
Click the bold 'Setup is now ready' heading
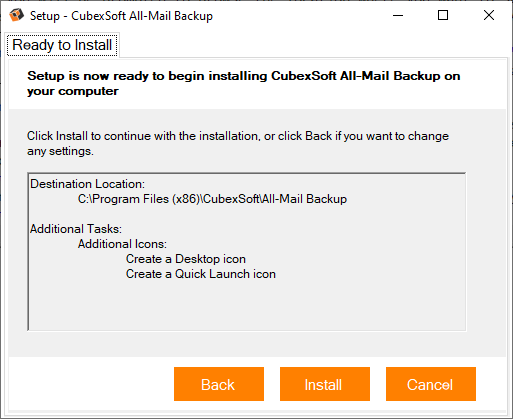(243, 83)
